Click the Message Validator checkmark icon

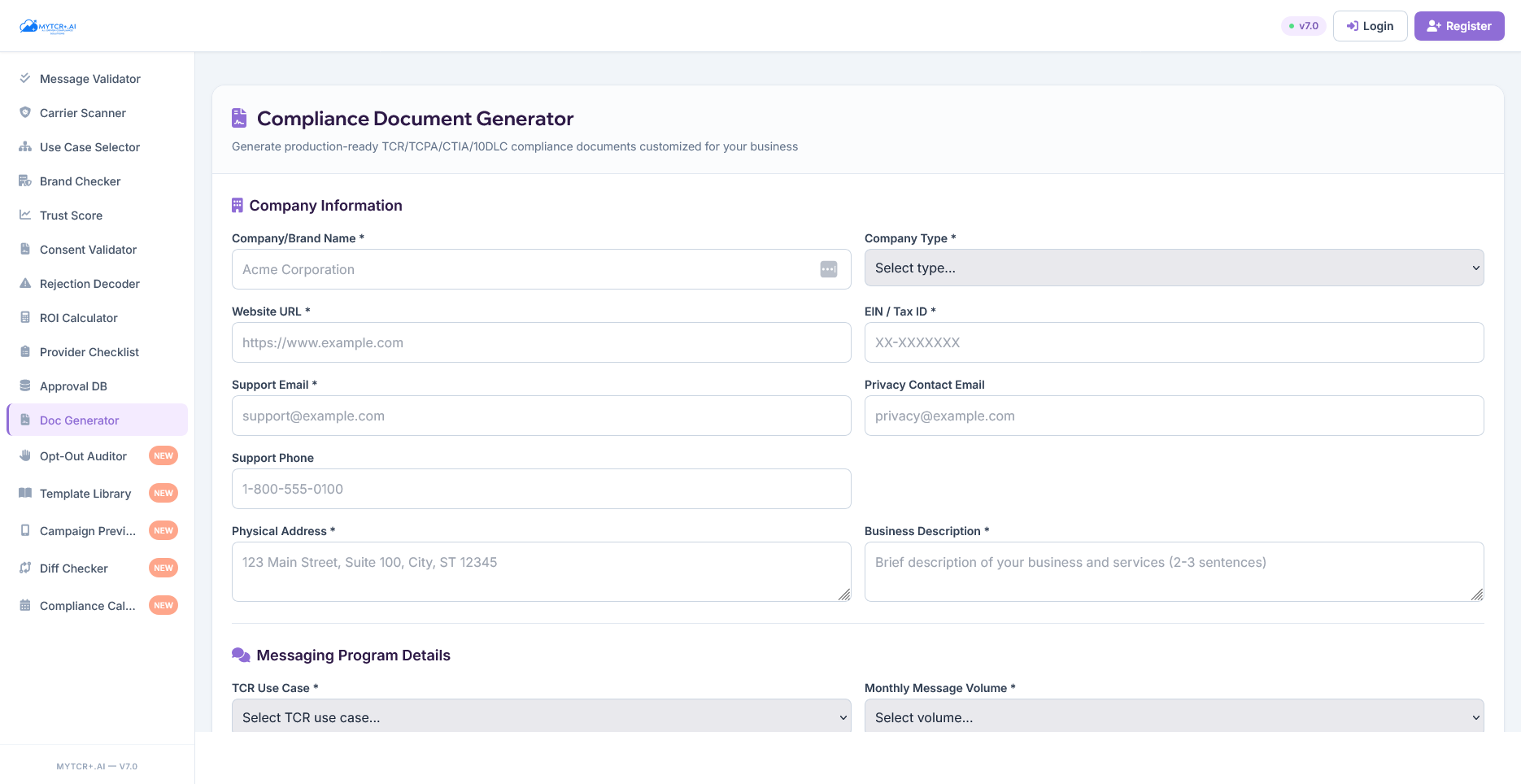(x=25, y=79)
